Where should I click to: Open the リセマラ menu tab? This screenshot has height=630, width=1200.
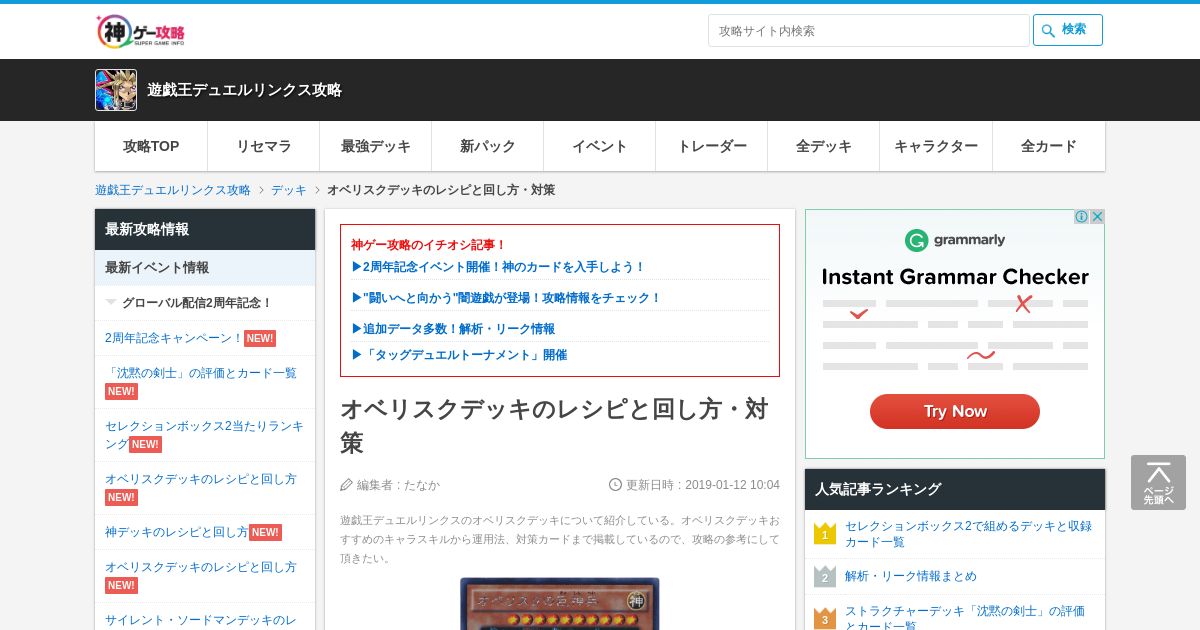tap(264, 146)
